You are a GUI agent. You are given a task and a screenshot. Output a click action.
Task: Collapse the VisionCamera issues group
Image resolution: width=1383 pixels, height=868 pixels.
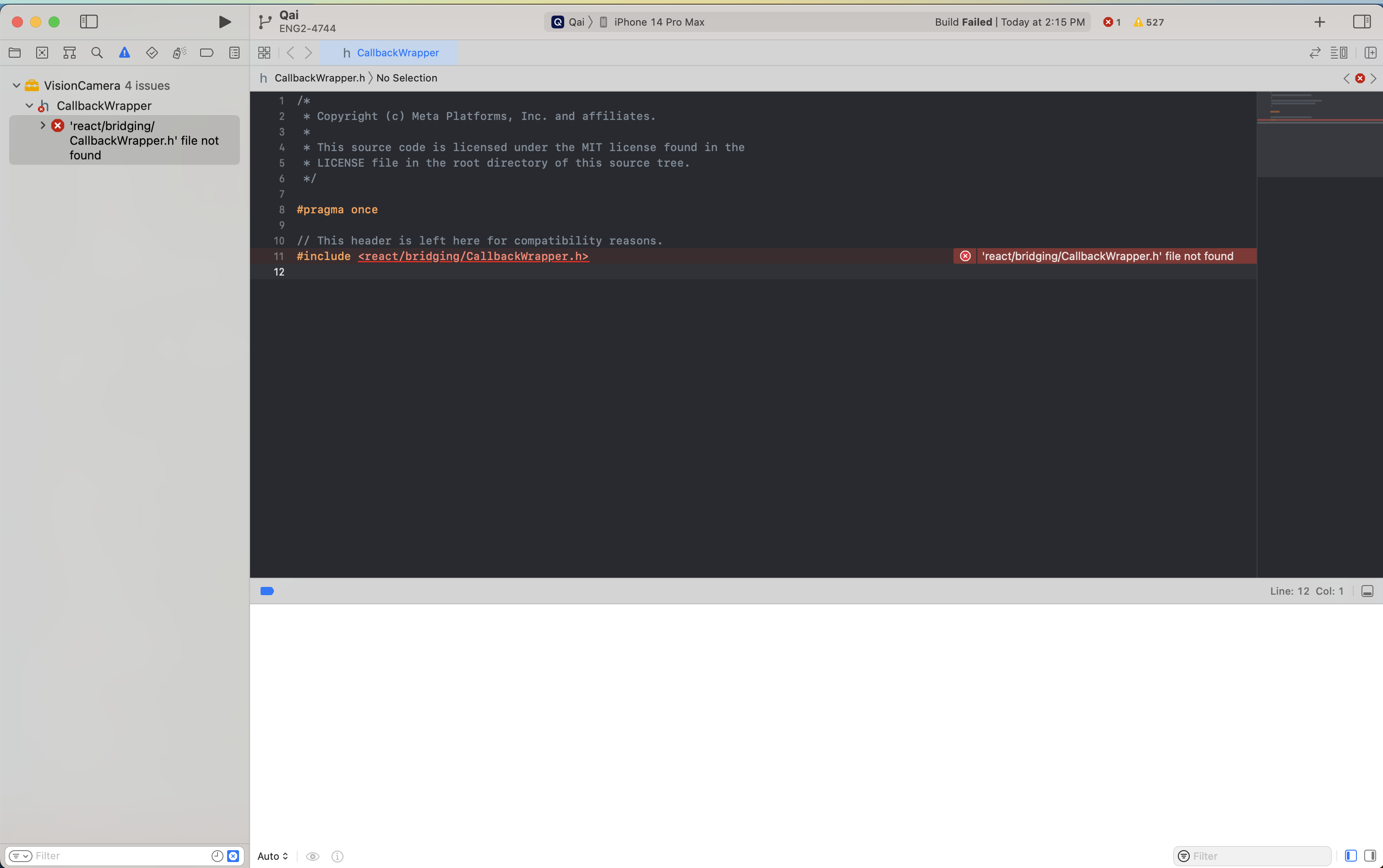pyautogui.click(x=16, y=86)
